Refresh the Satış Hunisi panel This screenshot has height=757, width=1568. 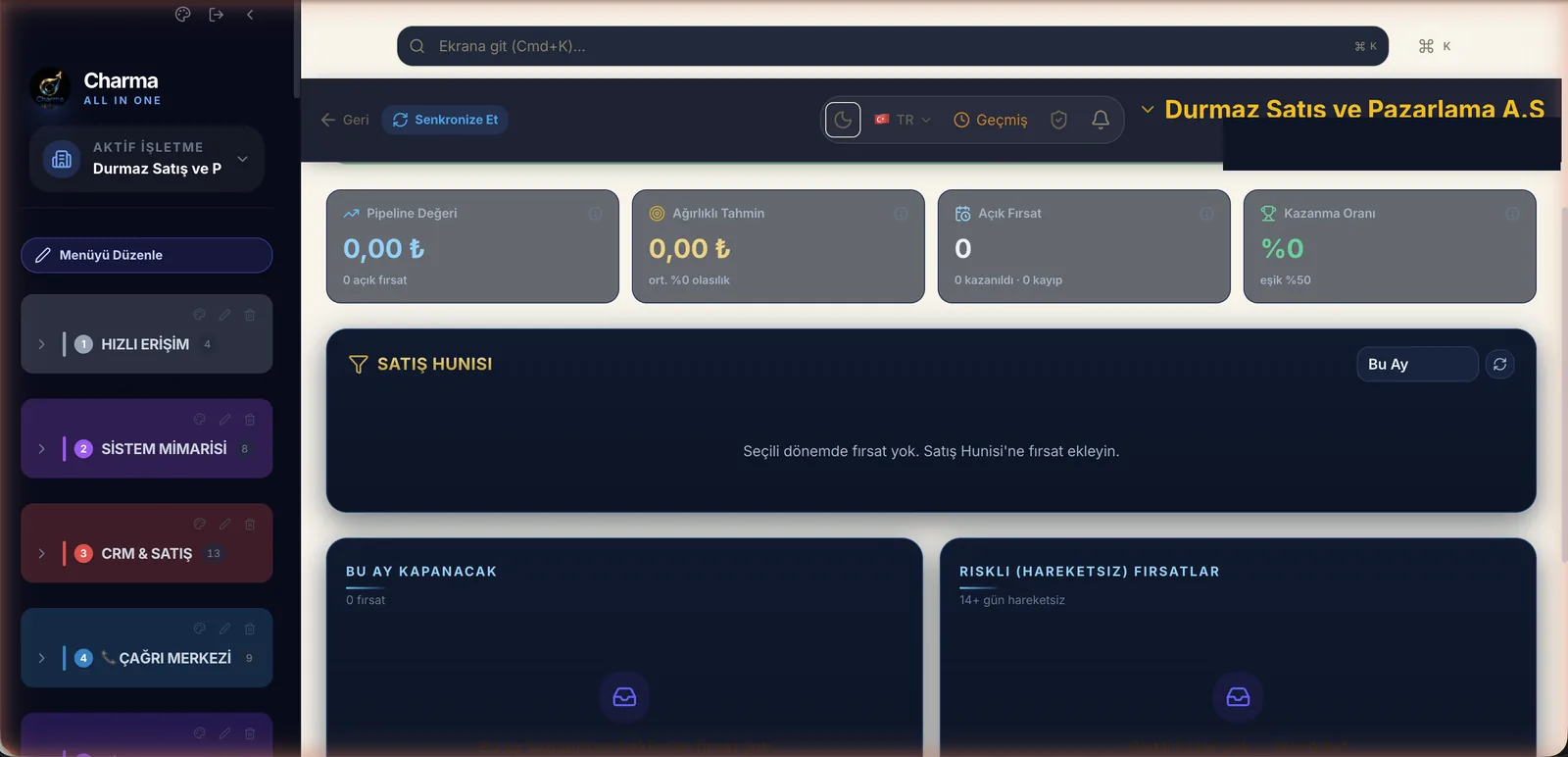pos(1499,364)
